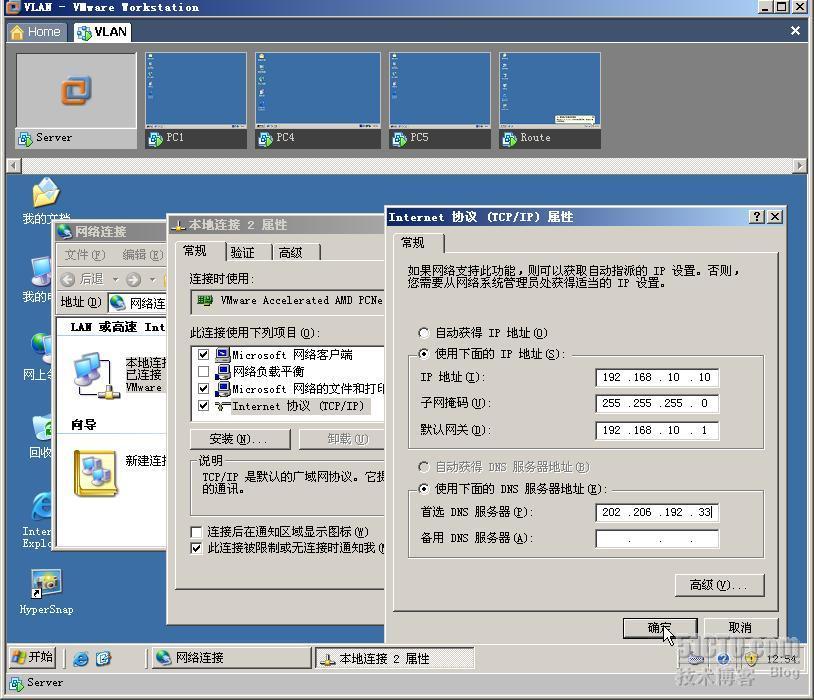Click the blue help tray icon
This screenshot has width=814, height=700.
click(723, 658)
